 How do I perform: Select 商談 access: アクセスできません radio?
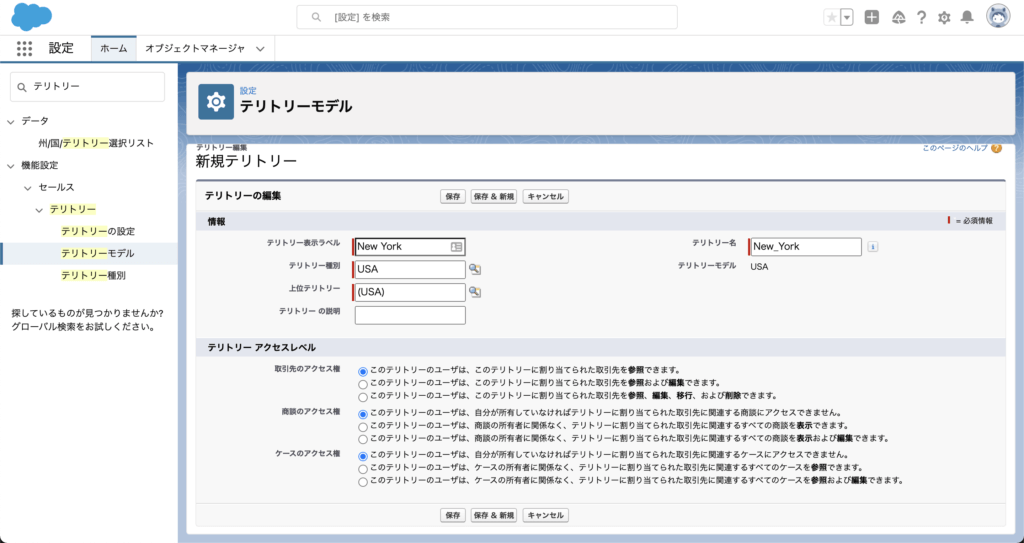pyautogui.click(x=363, y=414)
